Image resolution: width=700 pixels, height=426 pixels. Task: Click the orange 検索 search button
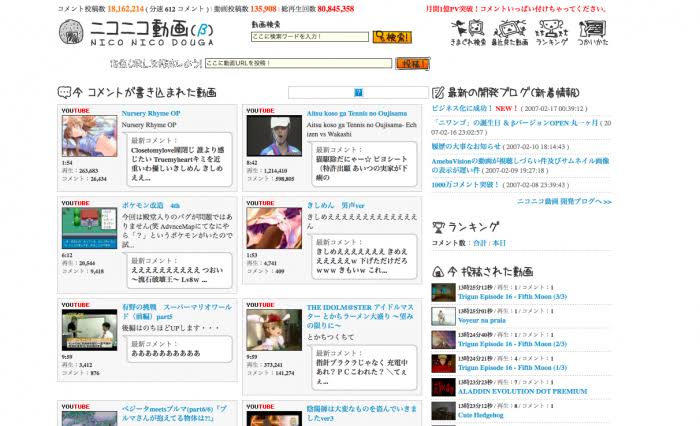[x=392, y=37]
